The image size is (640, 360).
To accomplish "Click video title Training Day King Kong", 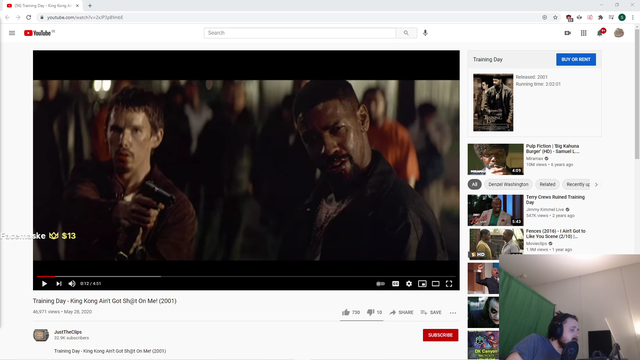I will tap(104, 301).
